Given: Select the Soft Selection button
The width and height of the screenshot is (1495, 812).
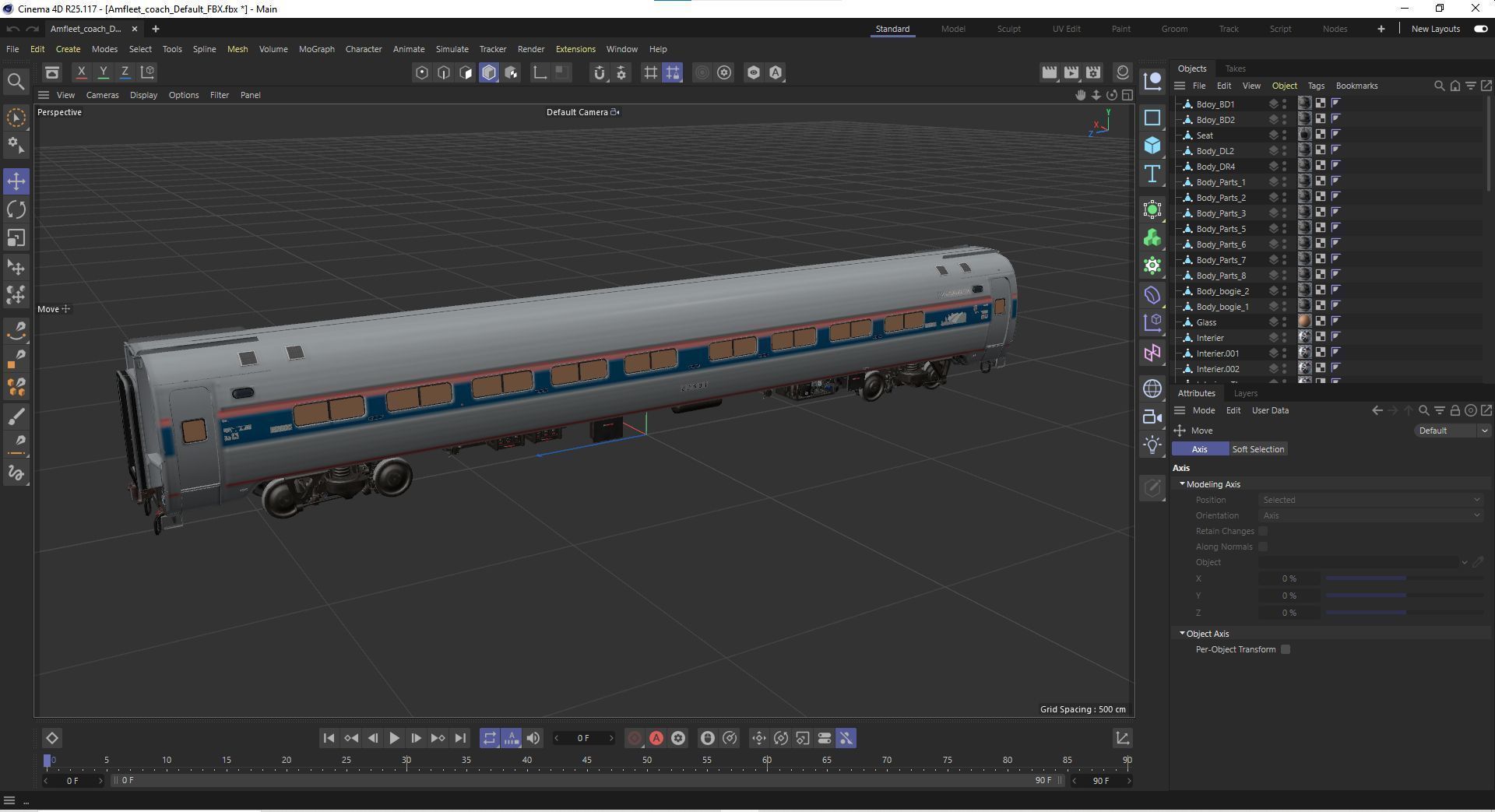Looking at the screenshot, I should 1258,449.
